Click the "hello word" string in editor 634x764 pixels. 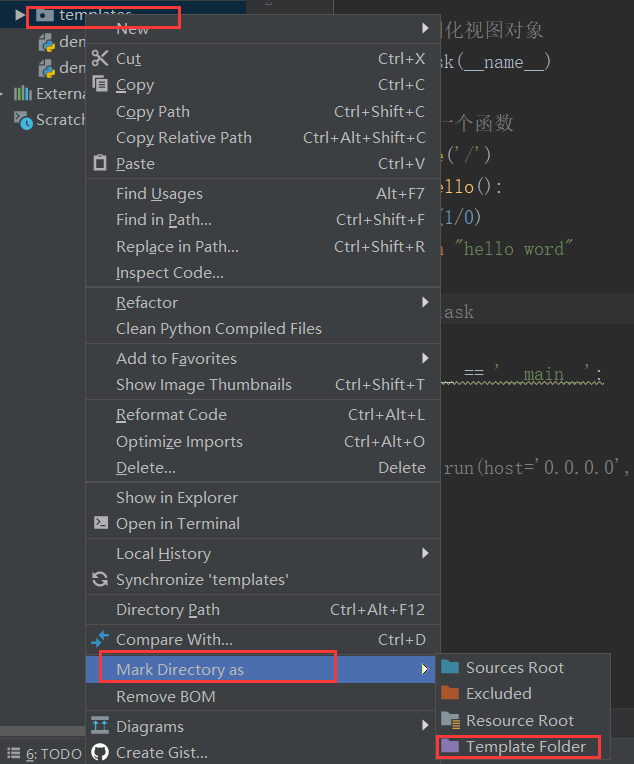click(513, 249)
